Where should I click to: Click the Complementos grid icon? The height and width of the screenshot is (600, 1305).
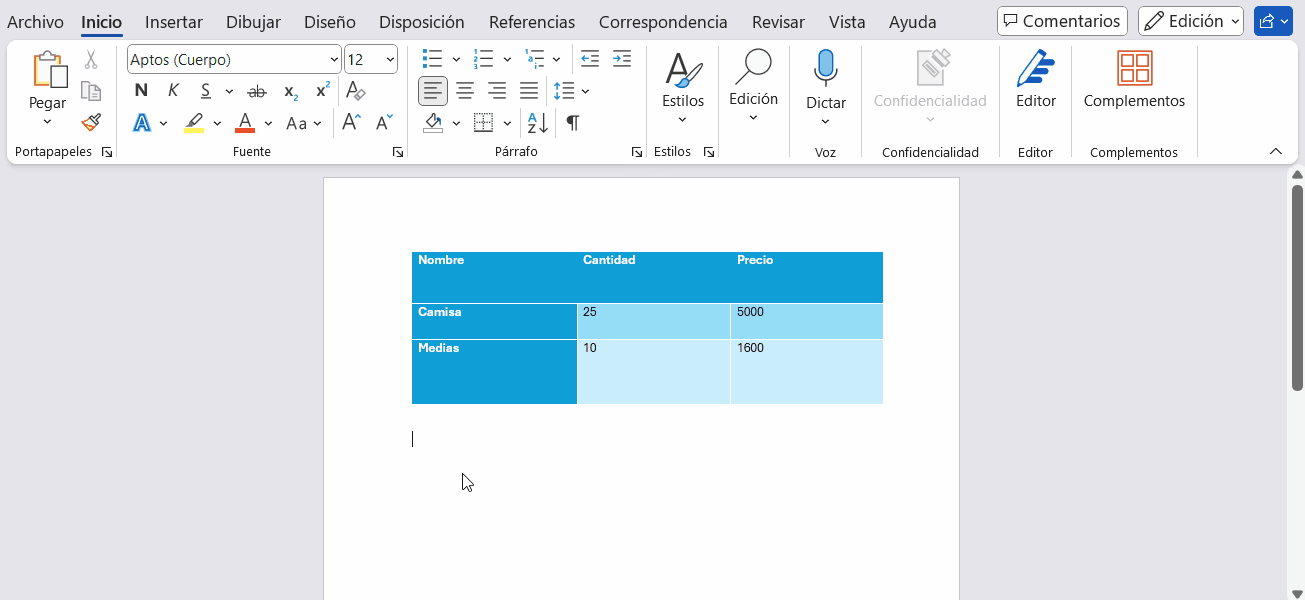pyautogui.click(x=1134, y=69)
